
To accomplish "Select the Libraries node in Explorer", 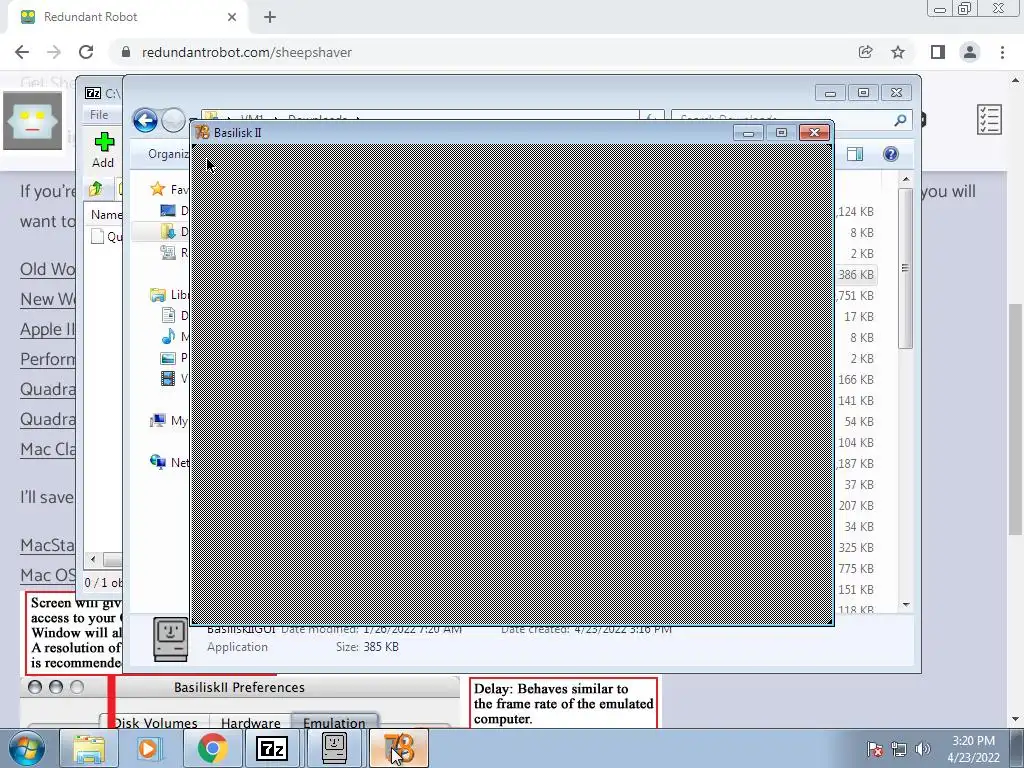I will [x=168, y=295].
